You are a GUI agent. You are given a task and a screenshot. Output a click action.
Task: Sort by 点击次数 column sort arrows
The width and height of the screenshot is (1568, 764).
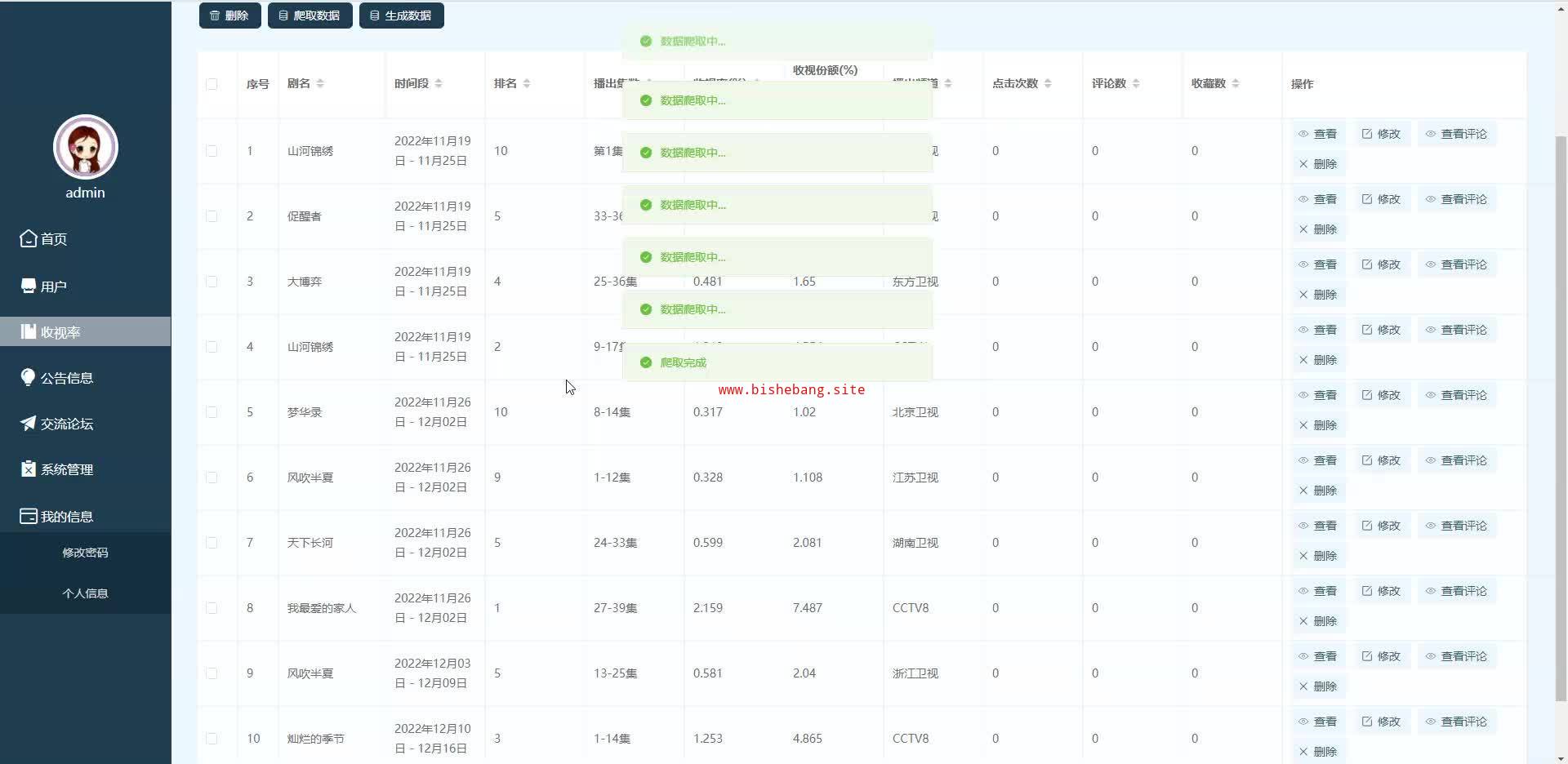1048,83
